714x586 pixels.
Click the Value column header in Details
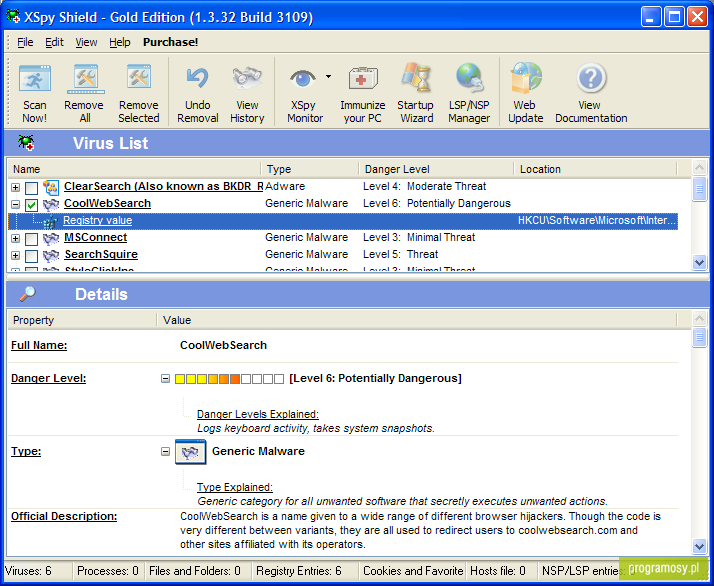coord(417,320)
